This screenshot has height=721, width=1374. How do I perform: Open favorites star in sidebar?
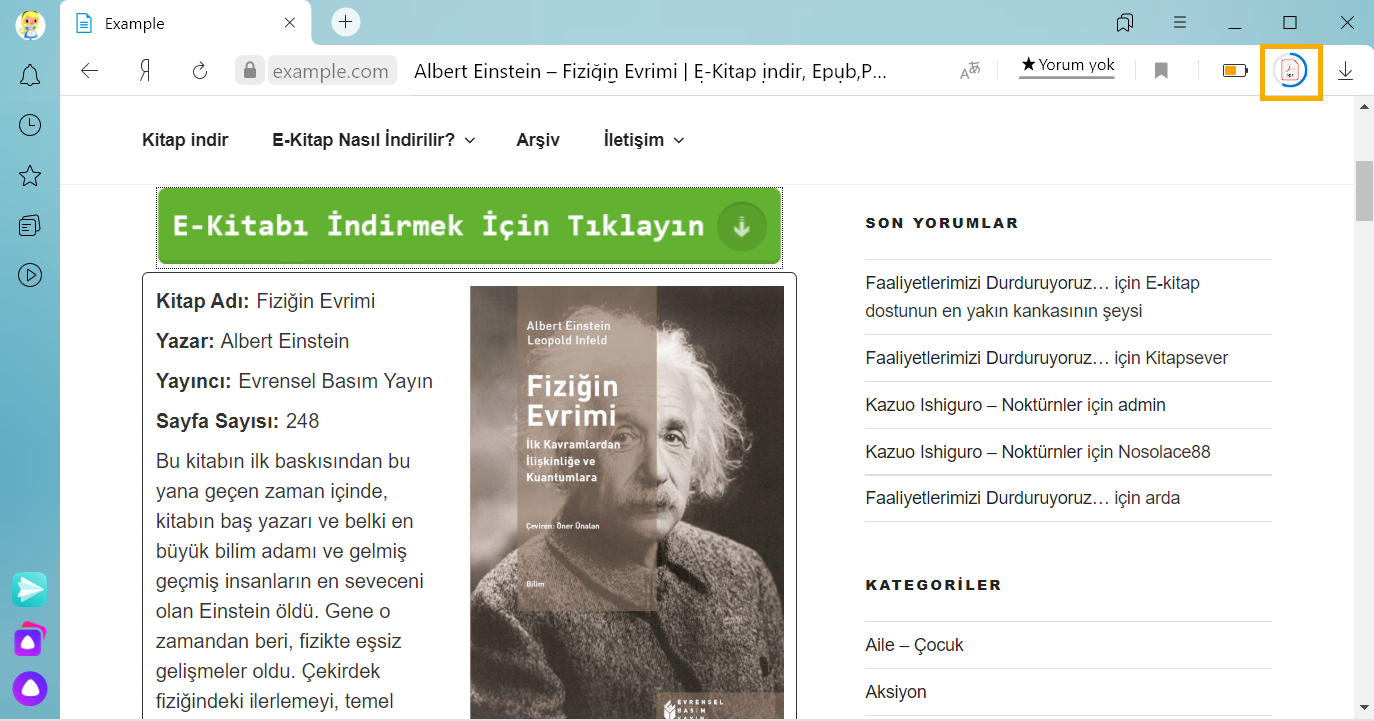(x=30, y=176)
